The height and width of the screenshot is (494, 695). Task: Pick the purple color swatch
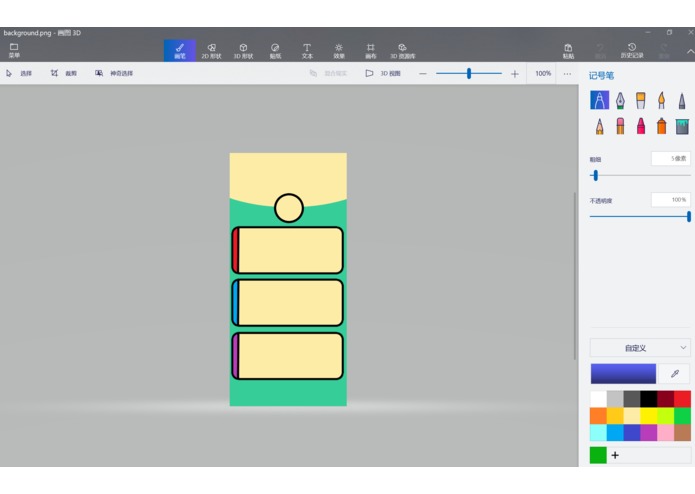649,432
